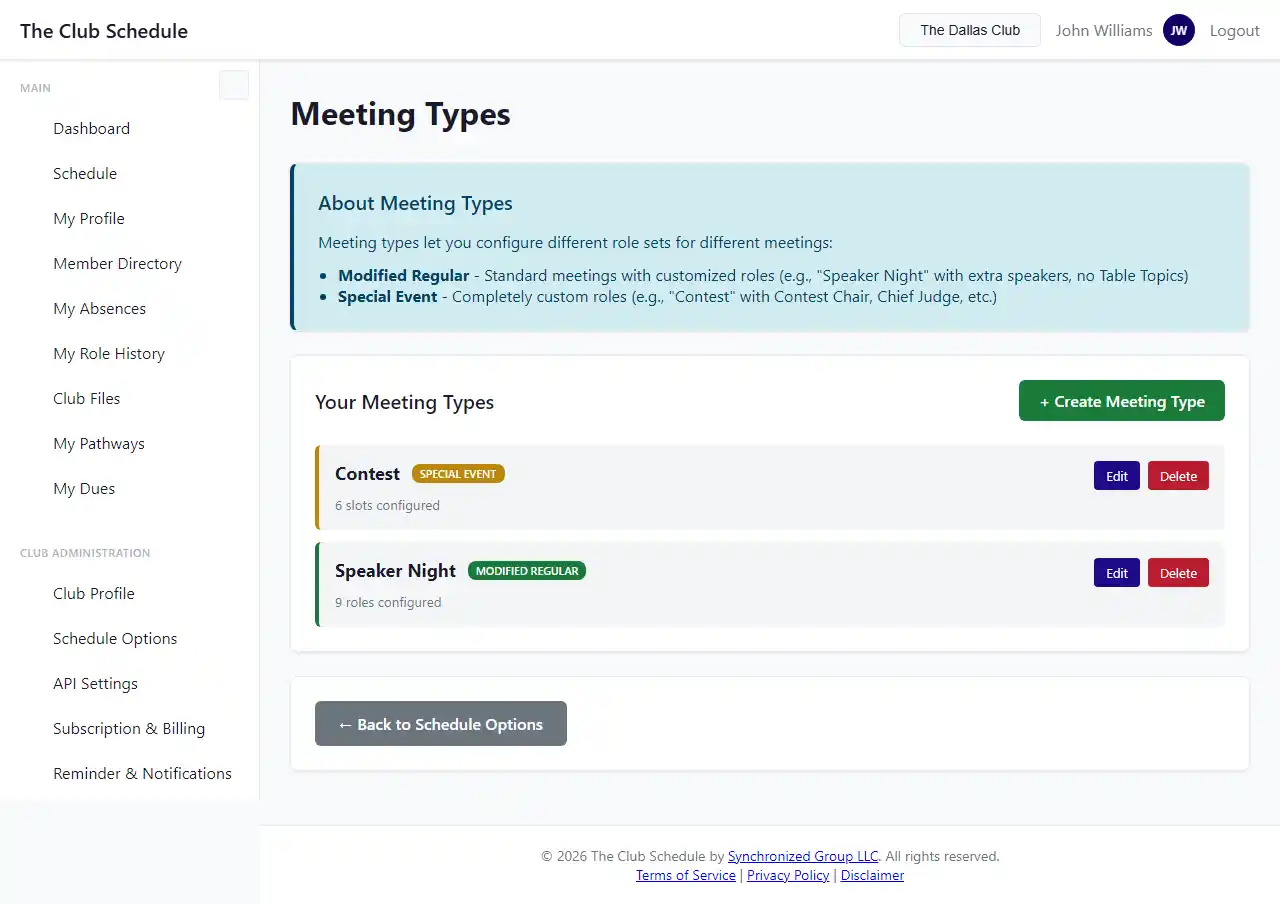Go to Schedule in sidebar
Image resolution: width=1280 pixels, height=904 pixels.
tap(85, 174)
